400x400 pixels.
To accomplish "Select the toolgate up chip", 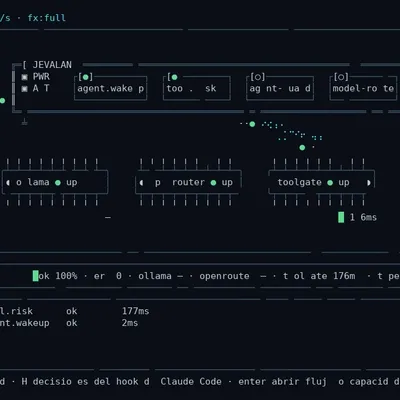I will click(x=322, y=182).
